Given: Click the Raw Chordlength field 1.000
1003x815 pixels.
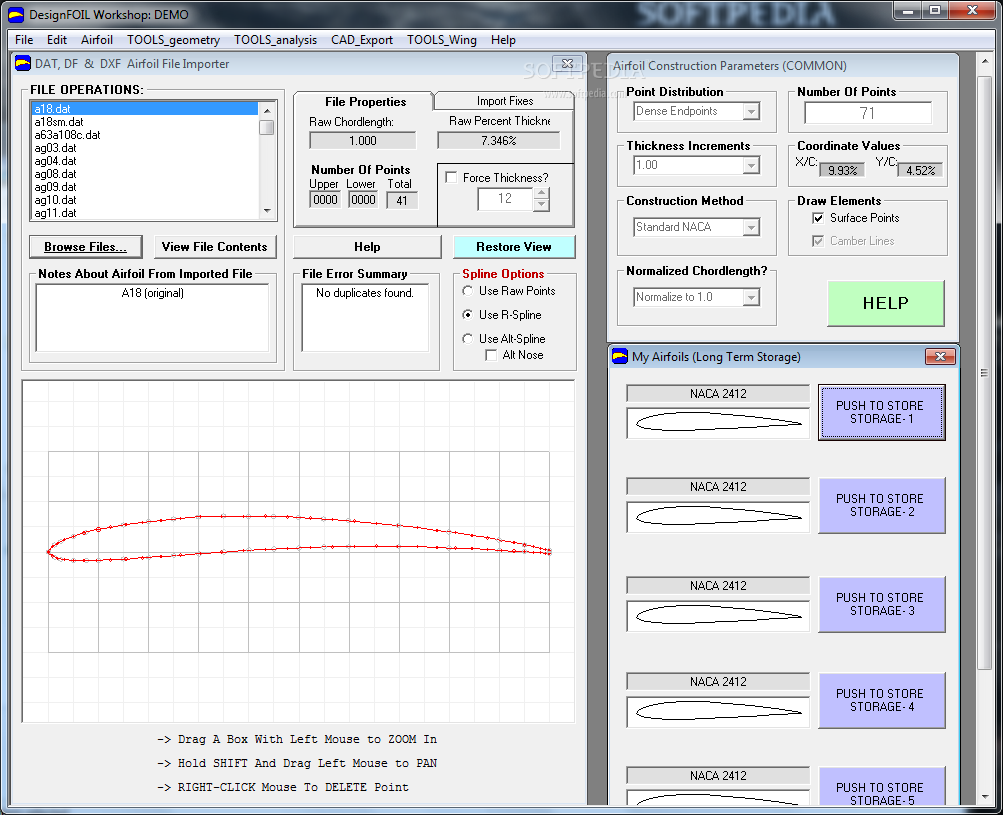Looking at the screenshot, I should [x=362, y=141].
